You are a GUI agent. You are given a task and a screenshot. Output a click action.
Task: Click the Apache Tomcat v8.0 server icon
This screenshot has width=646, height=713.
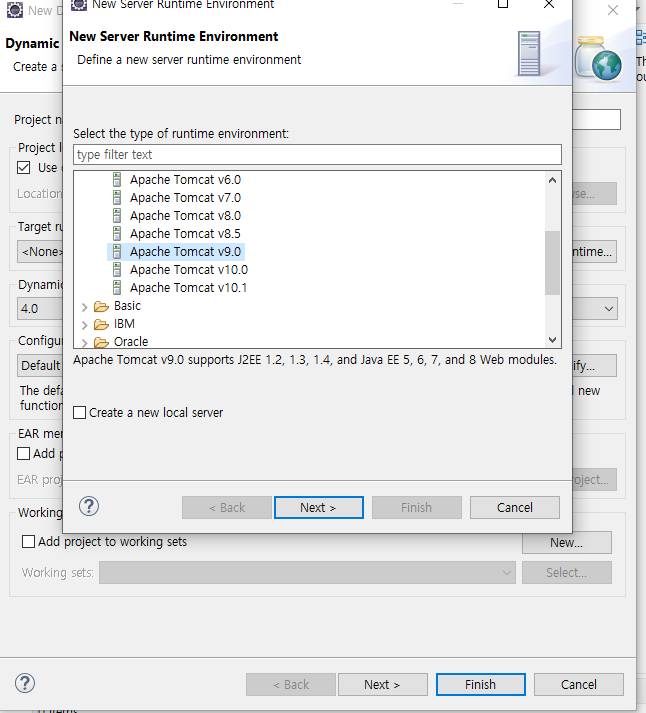click(x=117, y=216)
